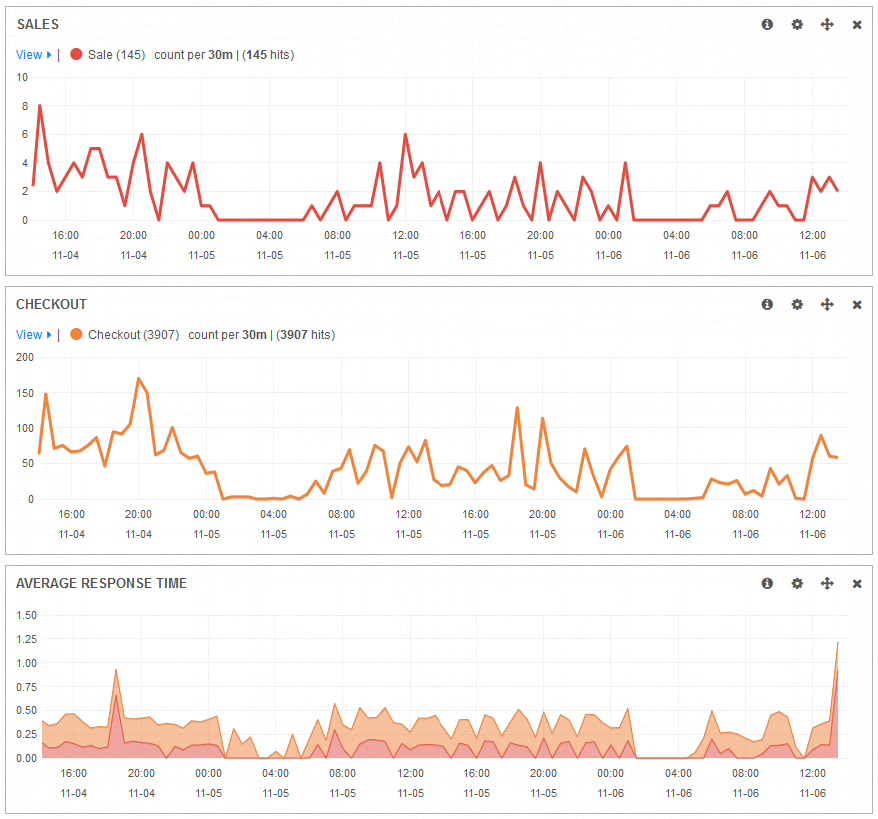Open Sales panel settings gear
The width and height of the screenshot is (878, 819).
797,24
